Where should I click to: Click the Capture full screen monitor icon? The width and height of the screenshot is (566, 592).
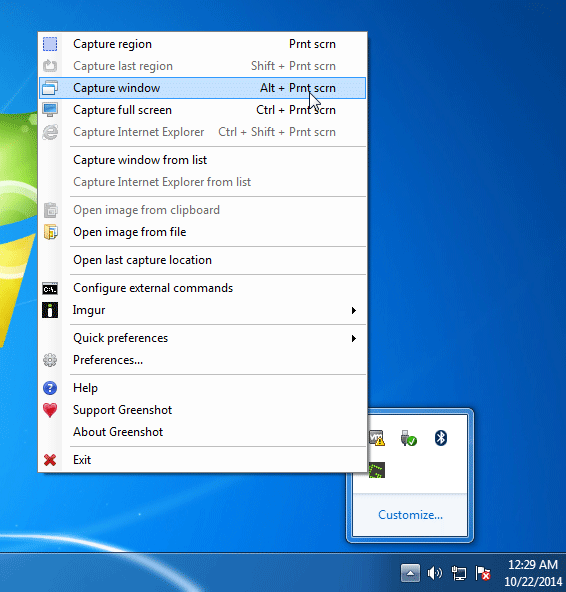point(50,110)
